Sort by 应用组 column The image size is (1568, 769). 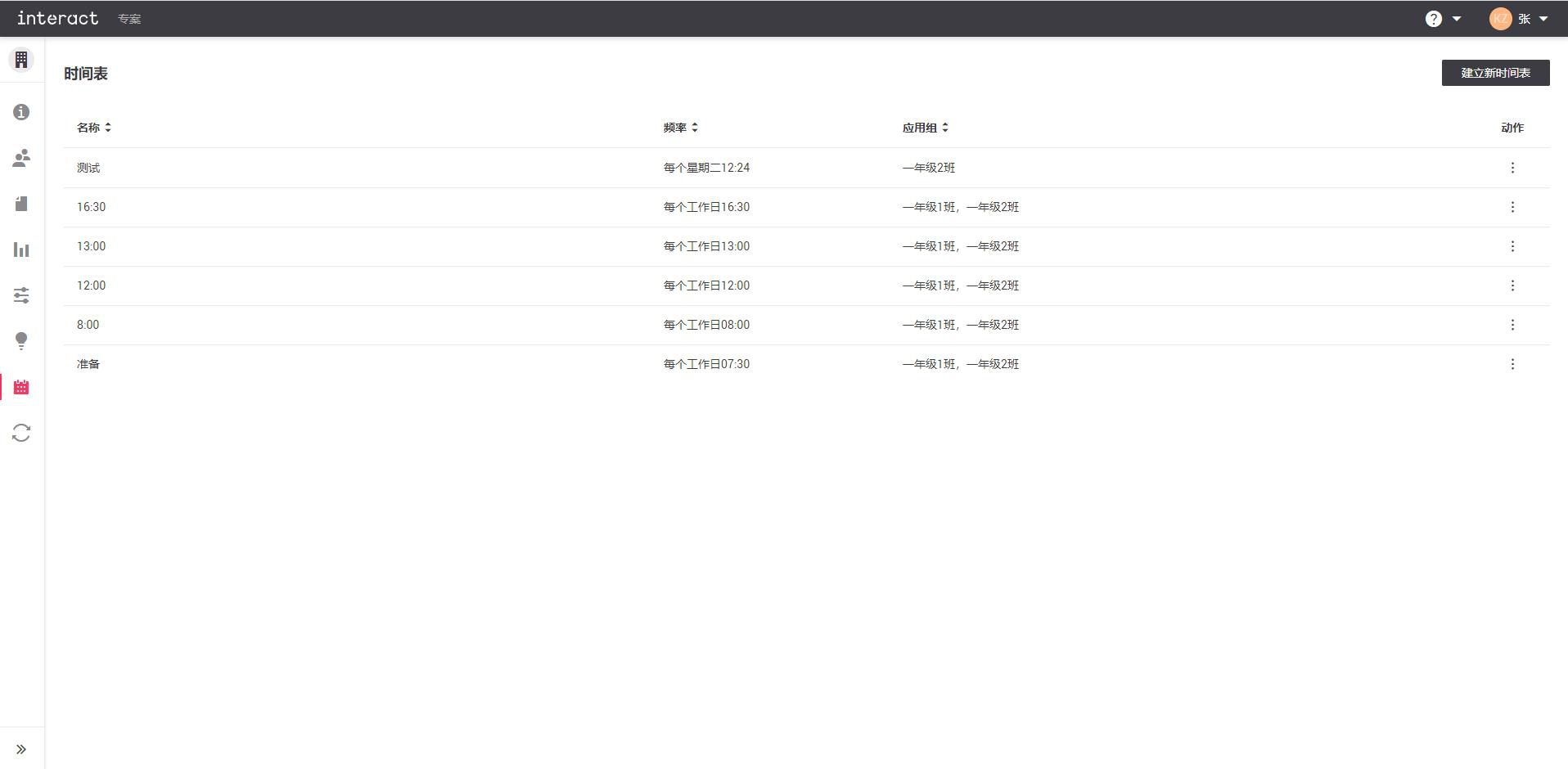point(926,128)
